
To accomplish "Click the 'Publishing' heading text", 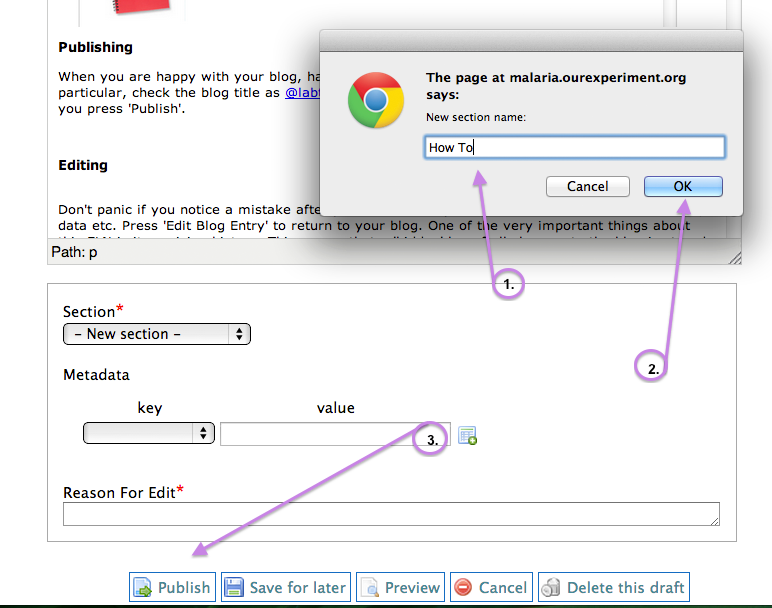I will coord(96,47).
